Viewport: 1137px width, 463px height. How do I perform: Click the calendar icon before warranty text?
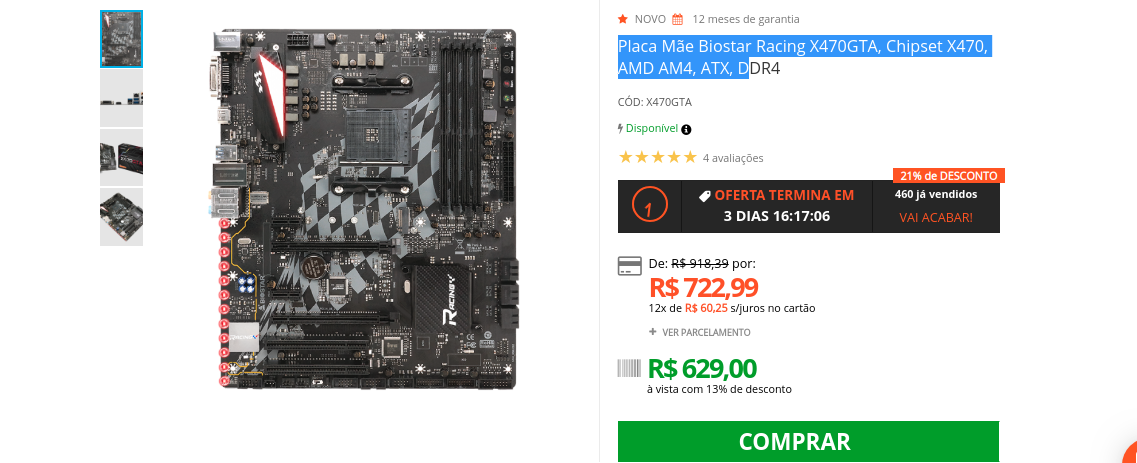tap(677, 19)
